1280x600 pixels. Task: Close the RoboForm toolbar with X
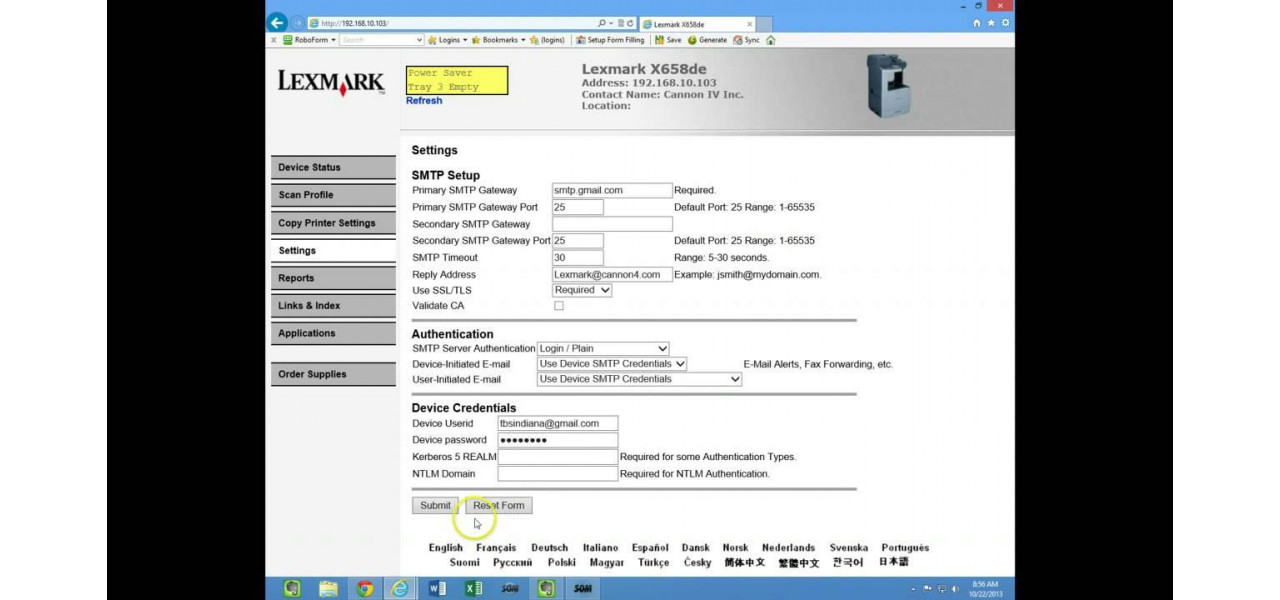click(x=274, y=40)
